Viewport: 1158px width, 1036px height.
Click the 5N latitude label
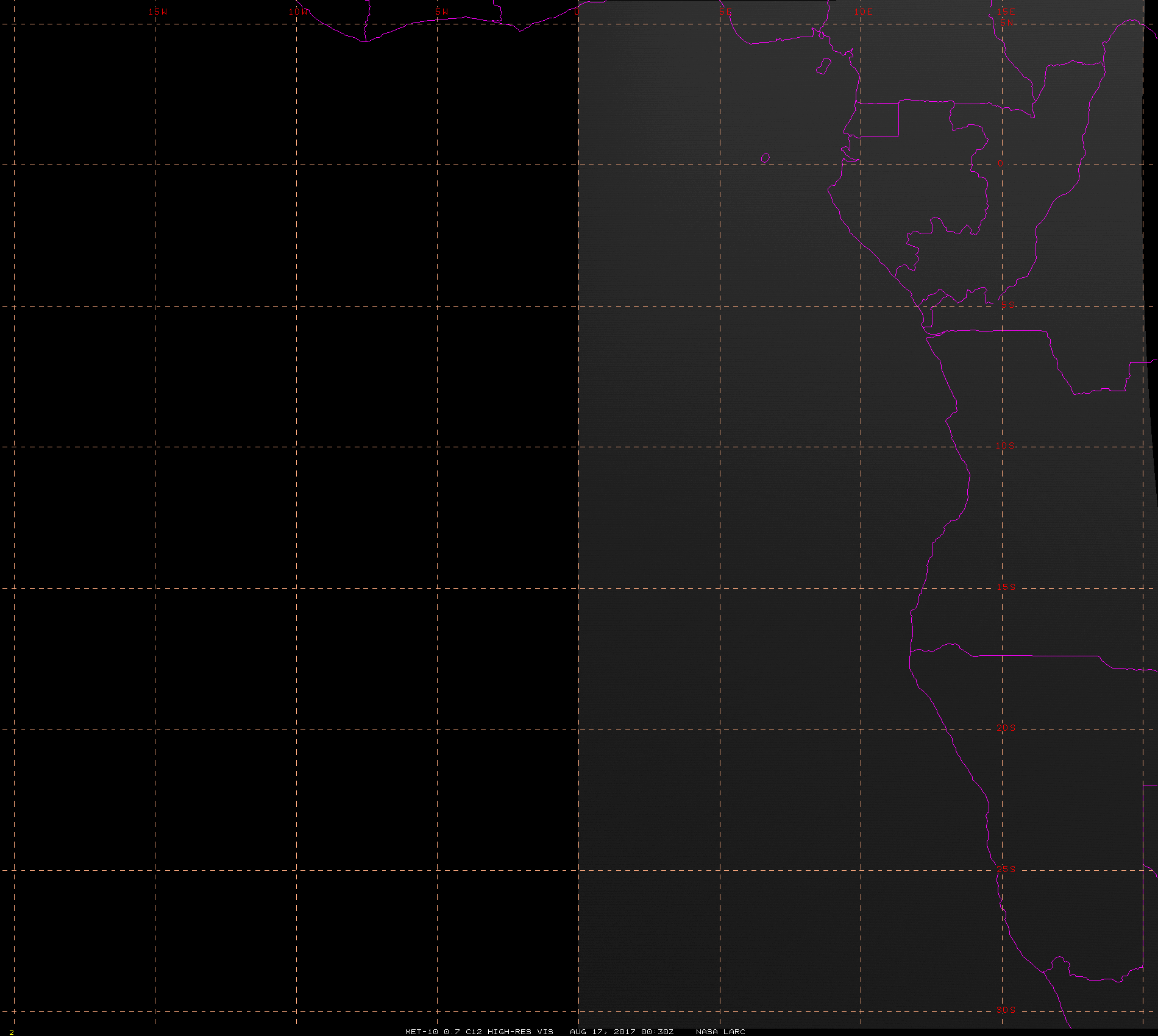[1006, 22]
